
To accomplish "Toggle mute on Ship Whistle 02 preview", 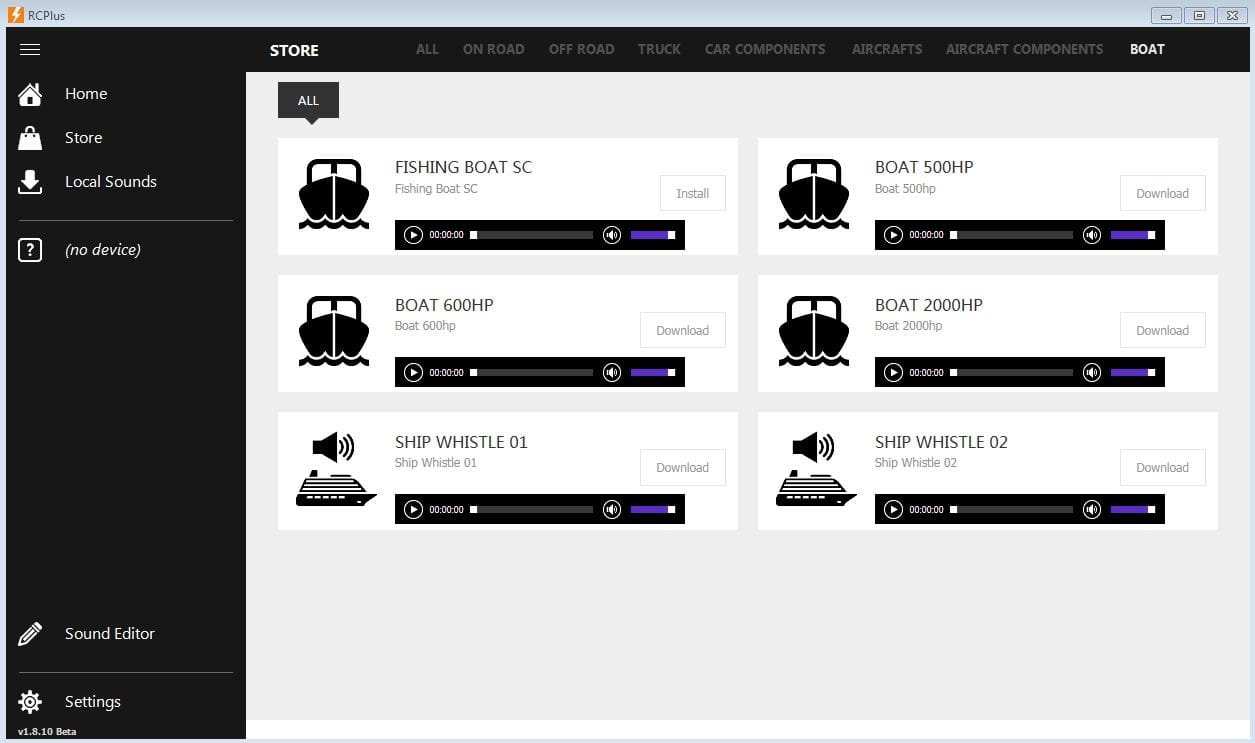I will point(1092,509).
